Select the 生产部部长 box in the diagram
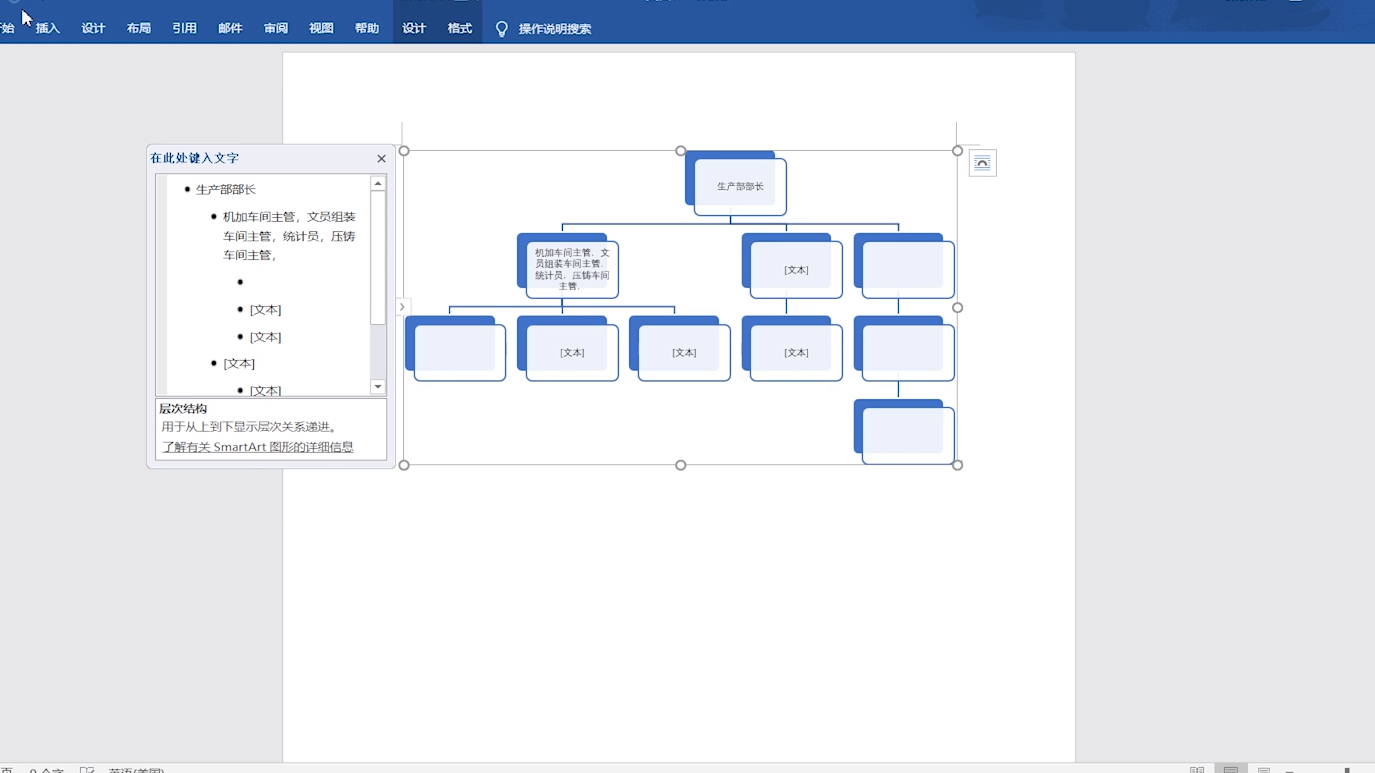Screen dimensions: 1375x773 740,187
